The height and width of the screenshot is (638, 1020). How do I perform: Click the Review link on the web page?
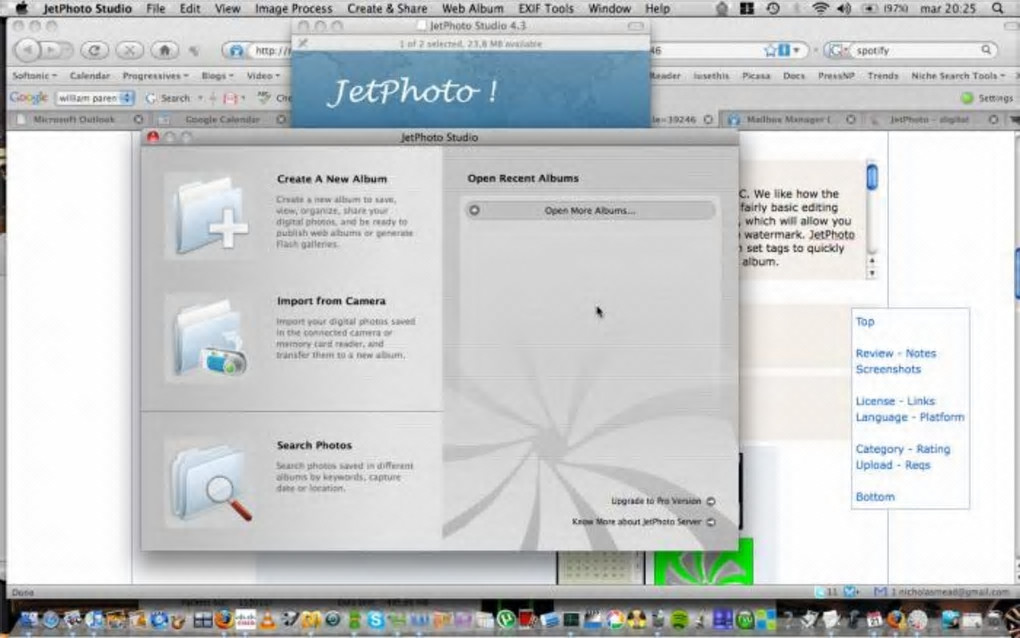(874, 354)
